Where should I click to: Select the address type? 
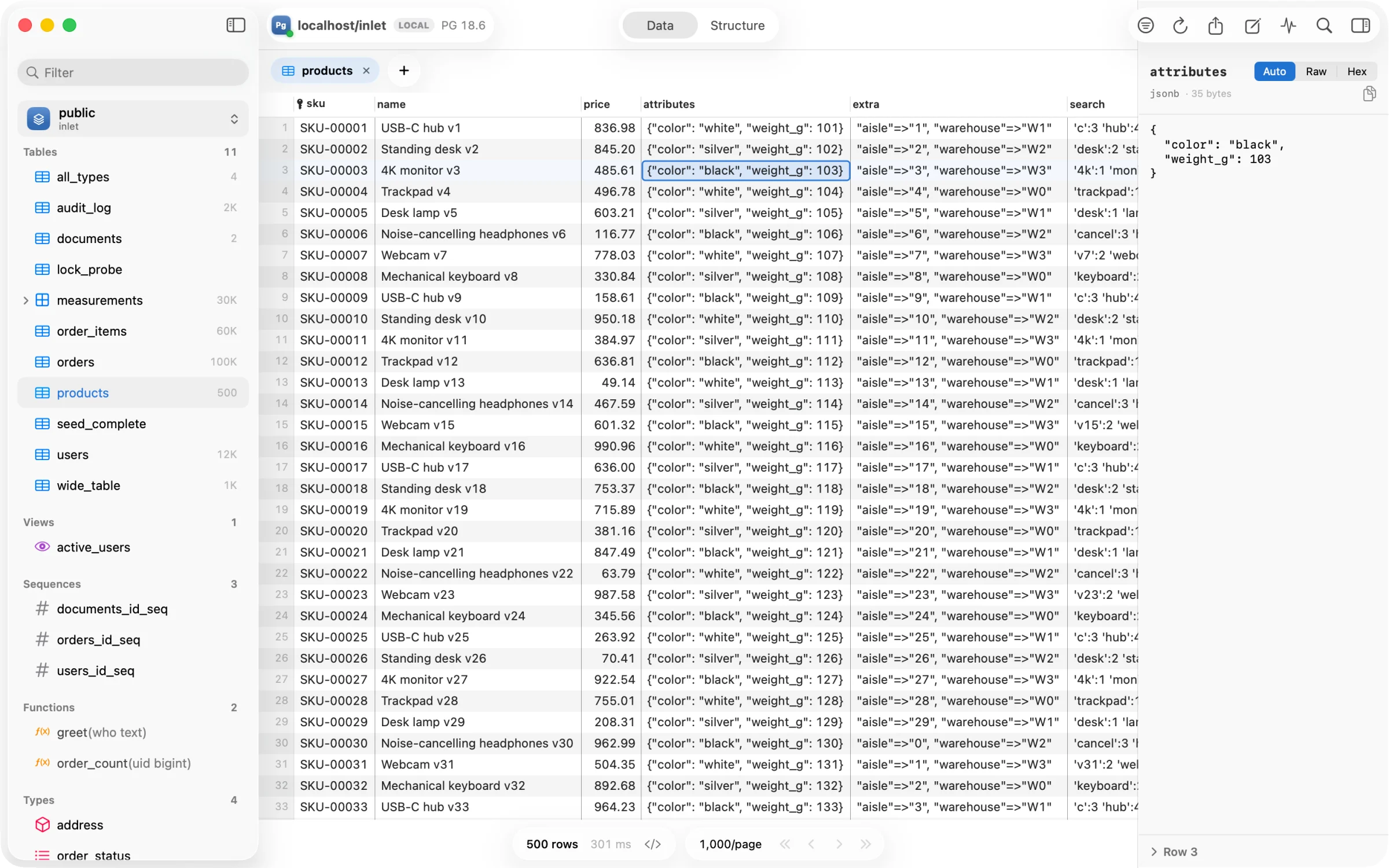(x=133, y=825)
